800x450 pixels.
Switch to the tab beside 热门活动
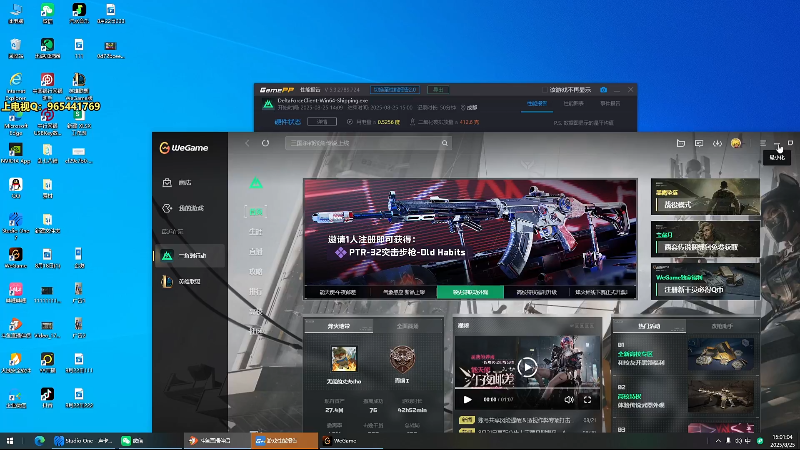[x=722, y=326]
